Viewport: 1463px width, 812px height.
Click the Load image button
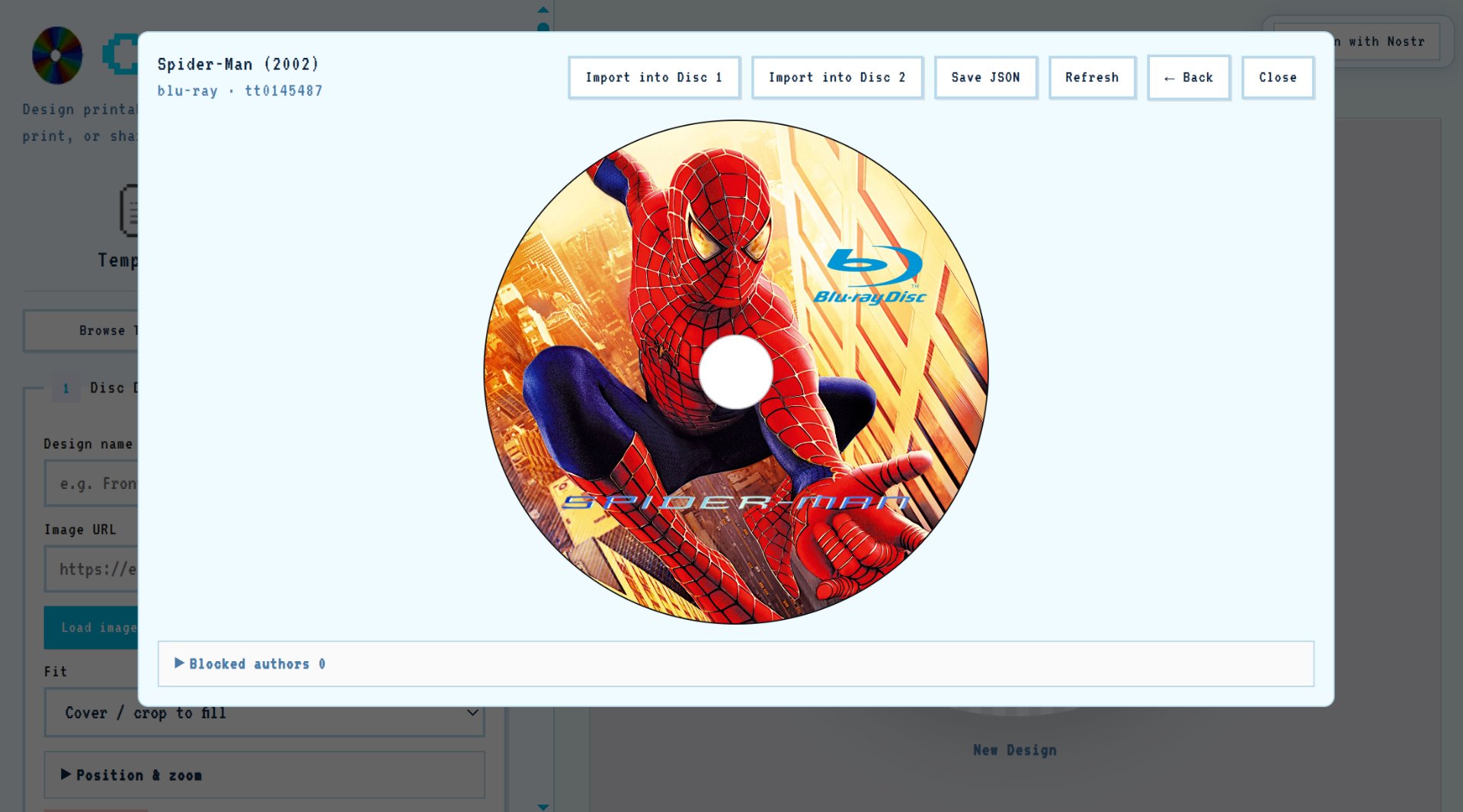tap(91, 628)
